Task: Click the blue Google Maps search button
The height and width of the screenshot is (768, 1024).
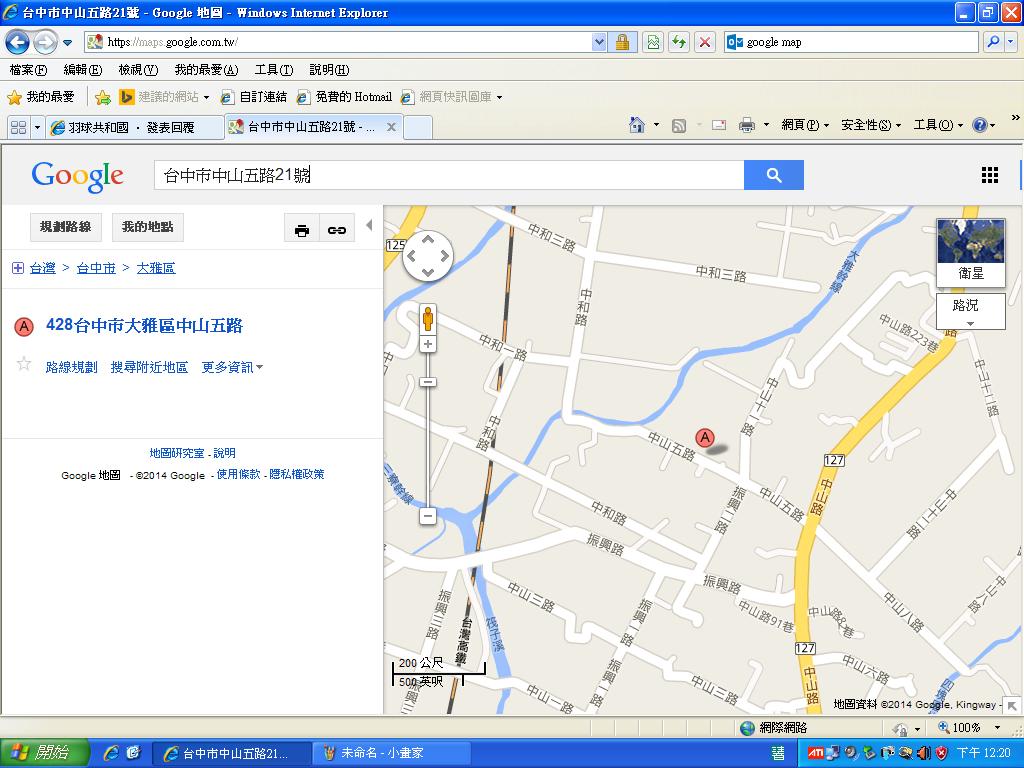Action: 773,175
